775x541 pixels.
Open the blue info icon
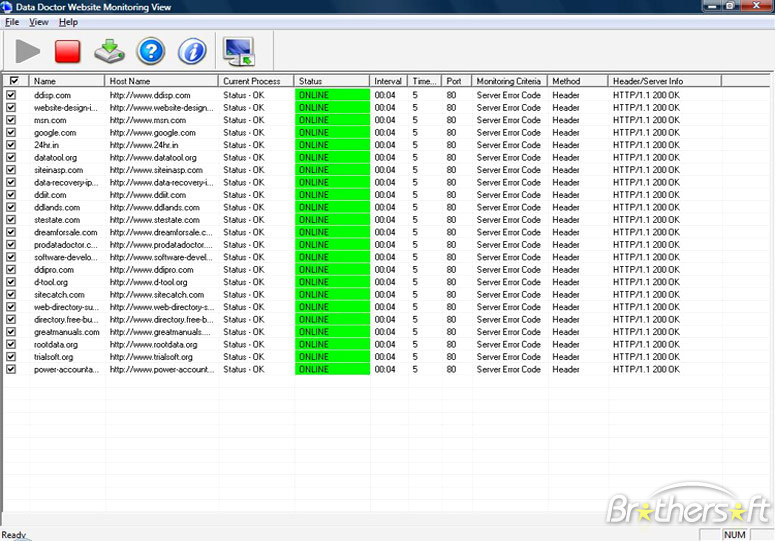click(x=192, y=51)
